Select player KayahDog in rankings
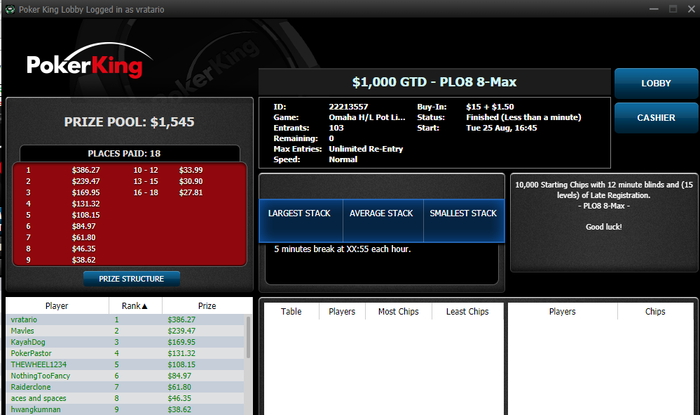700x415 pixels. (x=125, y=342)
